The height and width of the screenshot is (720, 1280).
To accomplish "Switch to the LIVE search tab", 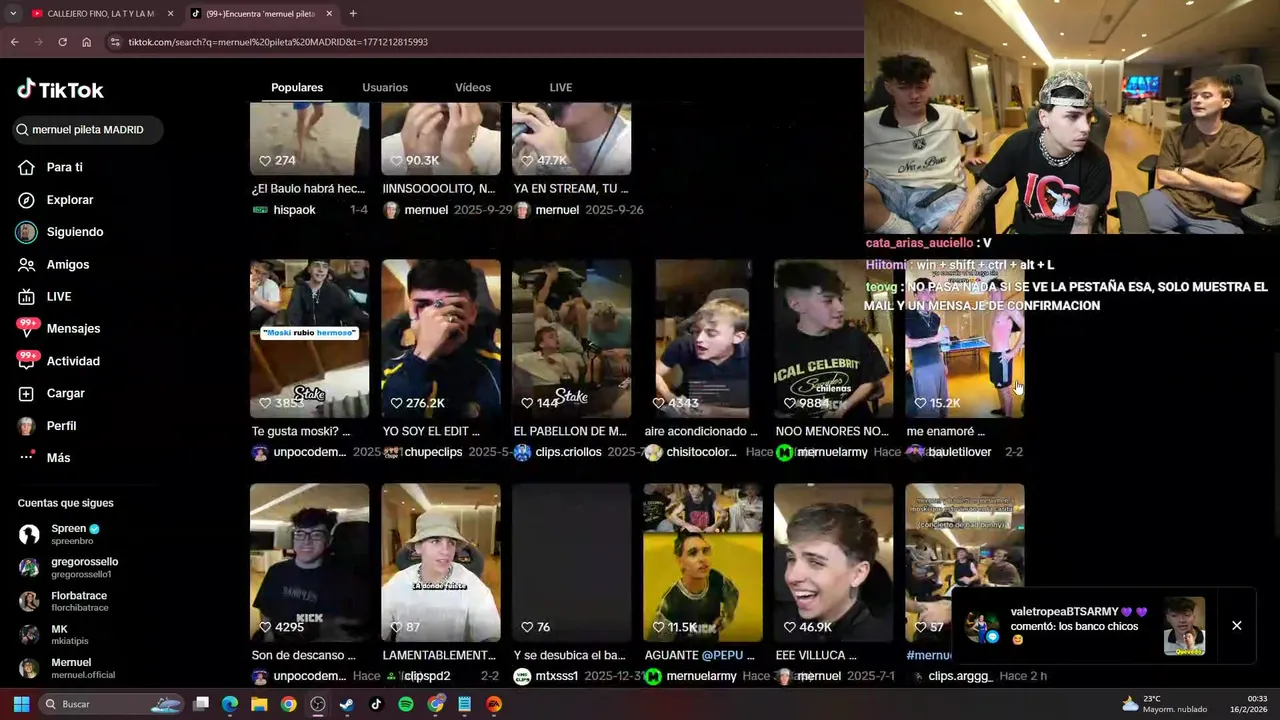I will click(561, 88).
